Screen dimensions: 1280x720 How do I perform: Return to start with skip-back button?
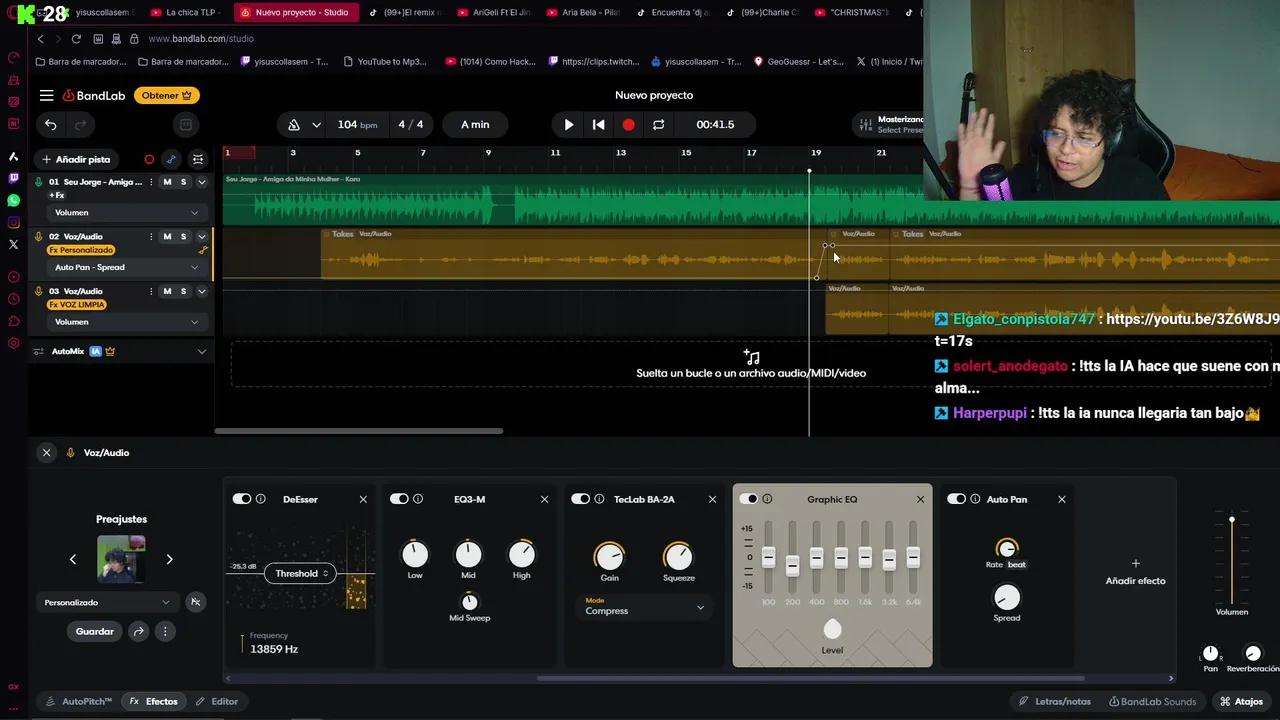click(598, 125)
